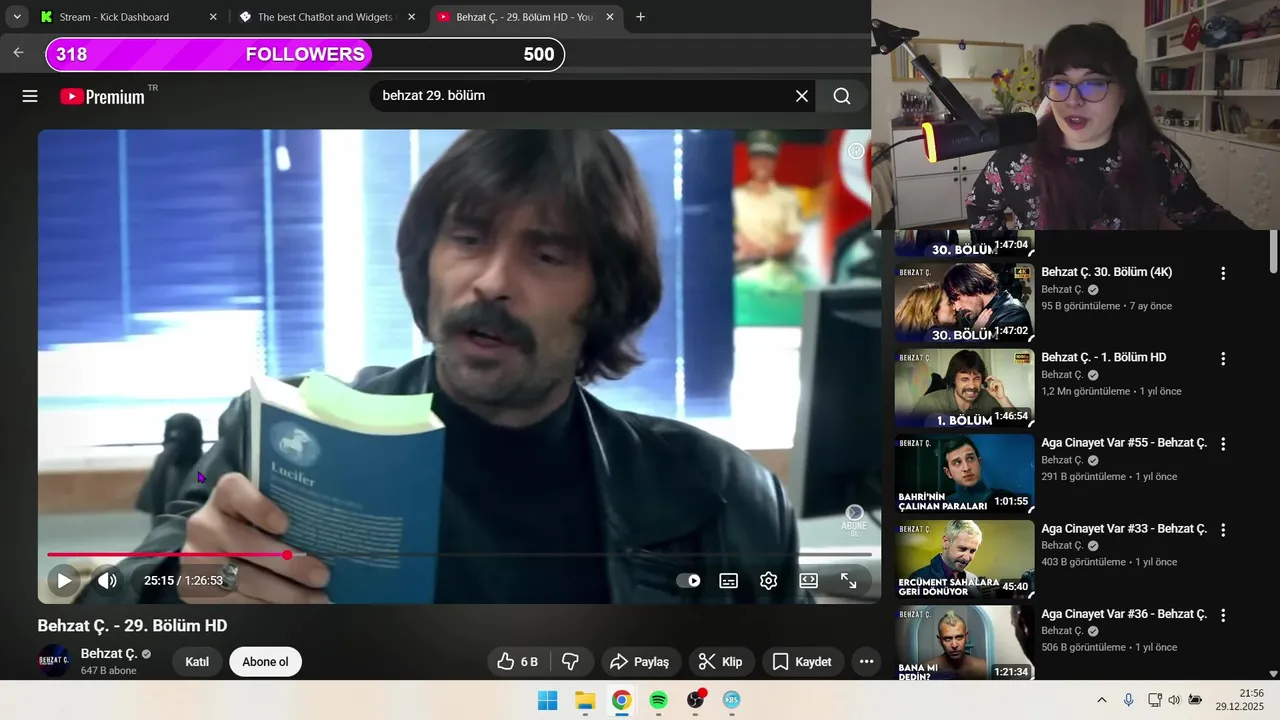Click title Aga Cinayet Var #33

[x=1124, y=528]
